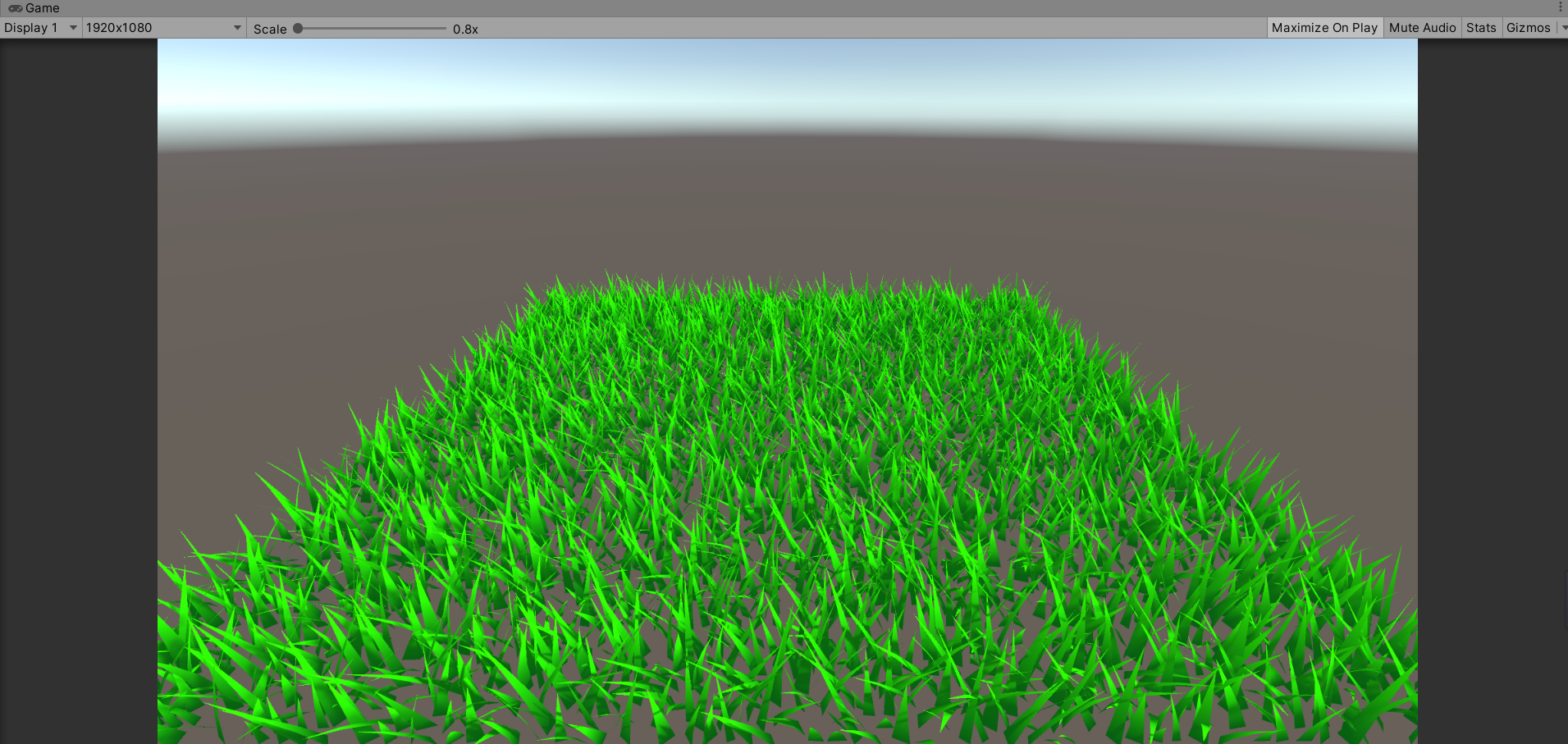Toggle Mute Audio
1568x744 pixels.
click(1422, 28)
